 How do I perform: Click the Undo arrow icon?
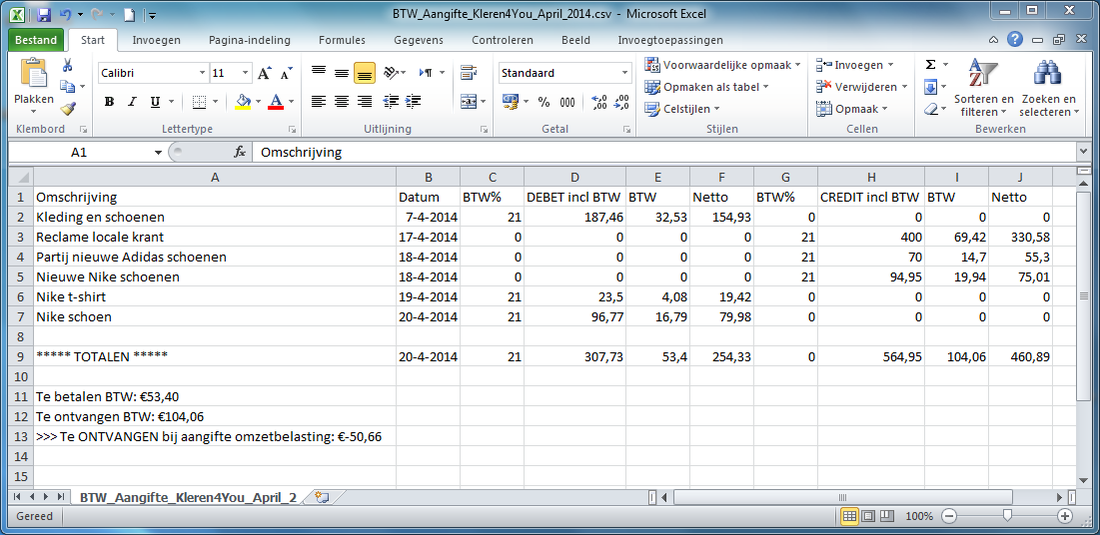pos(65,14)
